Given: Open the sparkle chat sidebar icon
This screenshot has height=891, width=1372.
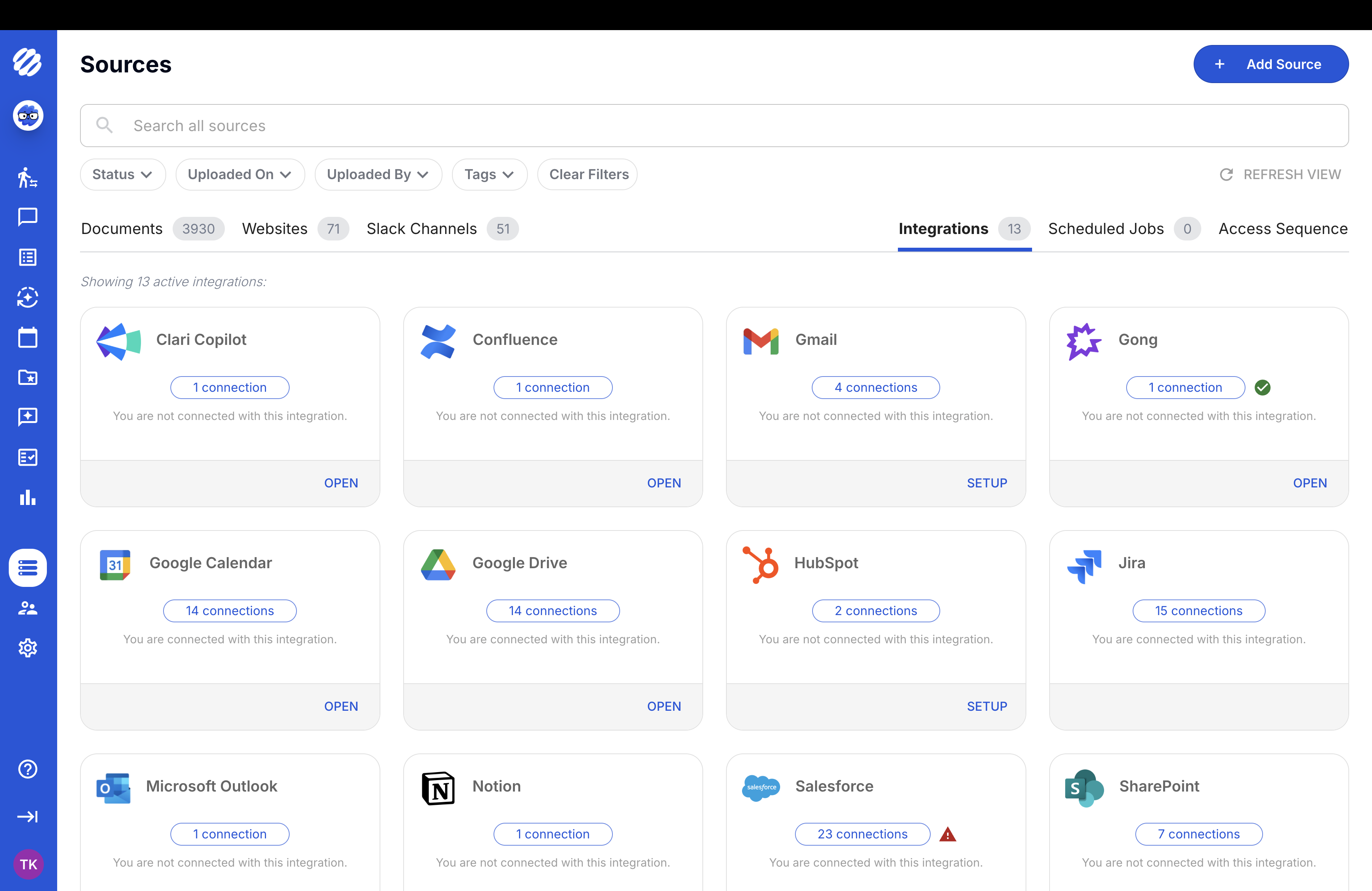Looking at the screenshot, I should (x=28, y=417).
